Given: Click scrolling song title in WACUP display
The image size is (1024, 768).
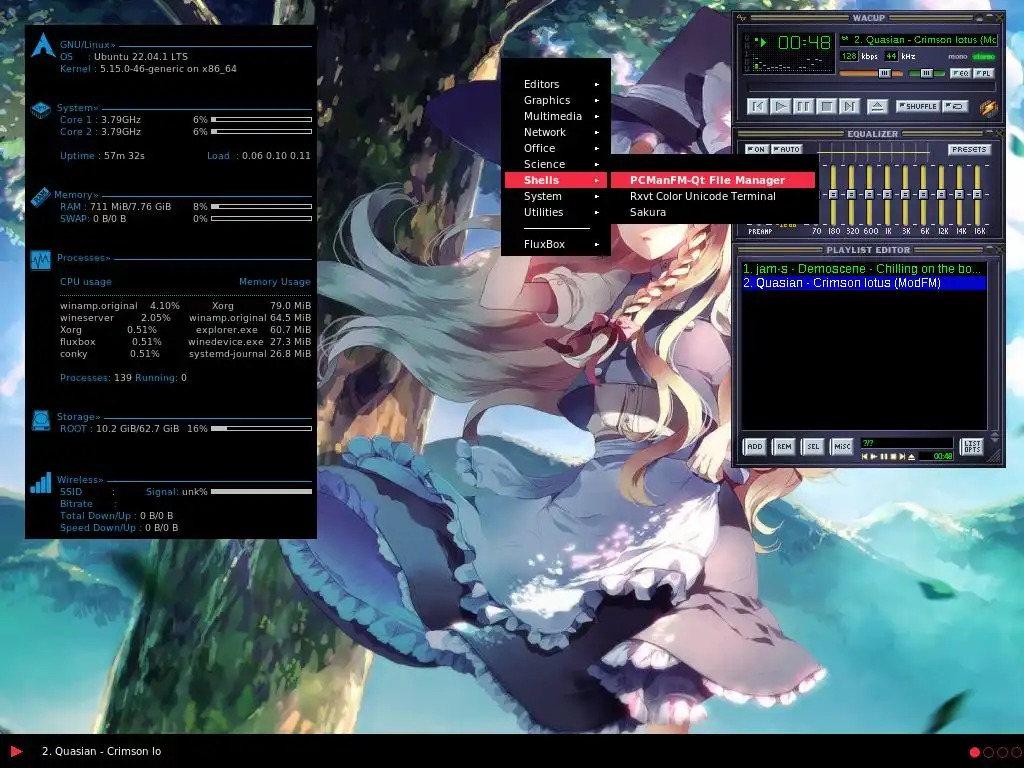Looking at the screenshot, I should 919,40.
